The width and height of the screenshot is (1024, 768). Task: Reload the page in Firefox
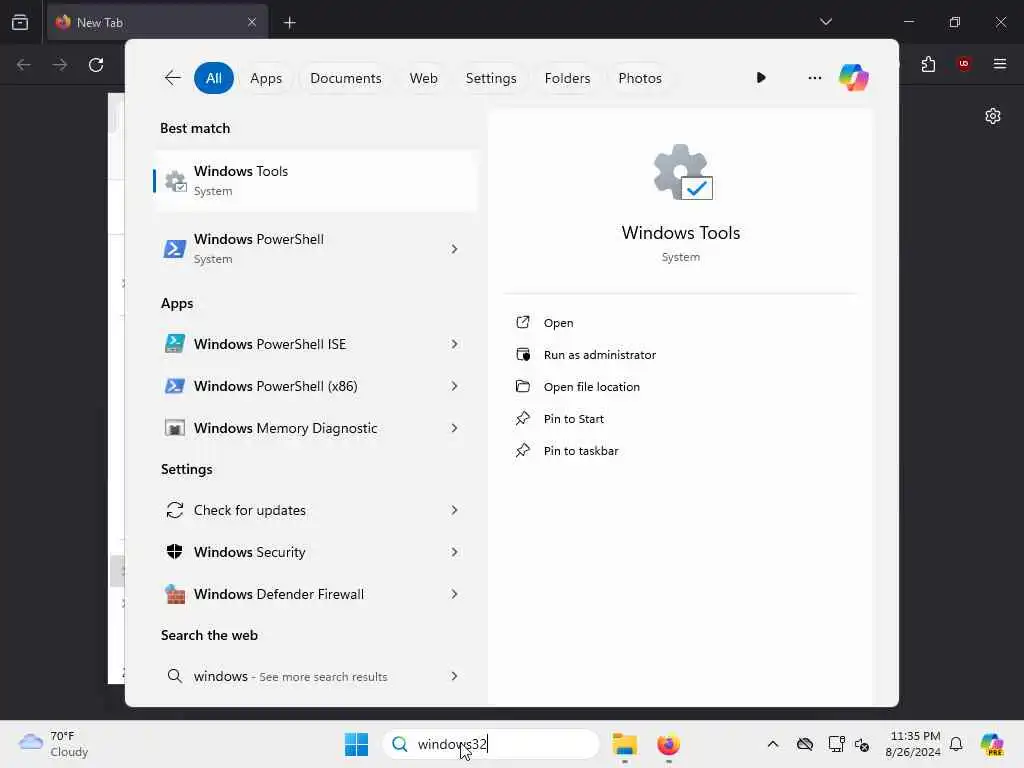(x=96, y=65)
